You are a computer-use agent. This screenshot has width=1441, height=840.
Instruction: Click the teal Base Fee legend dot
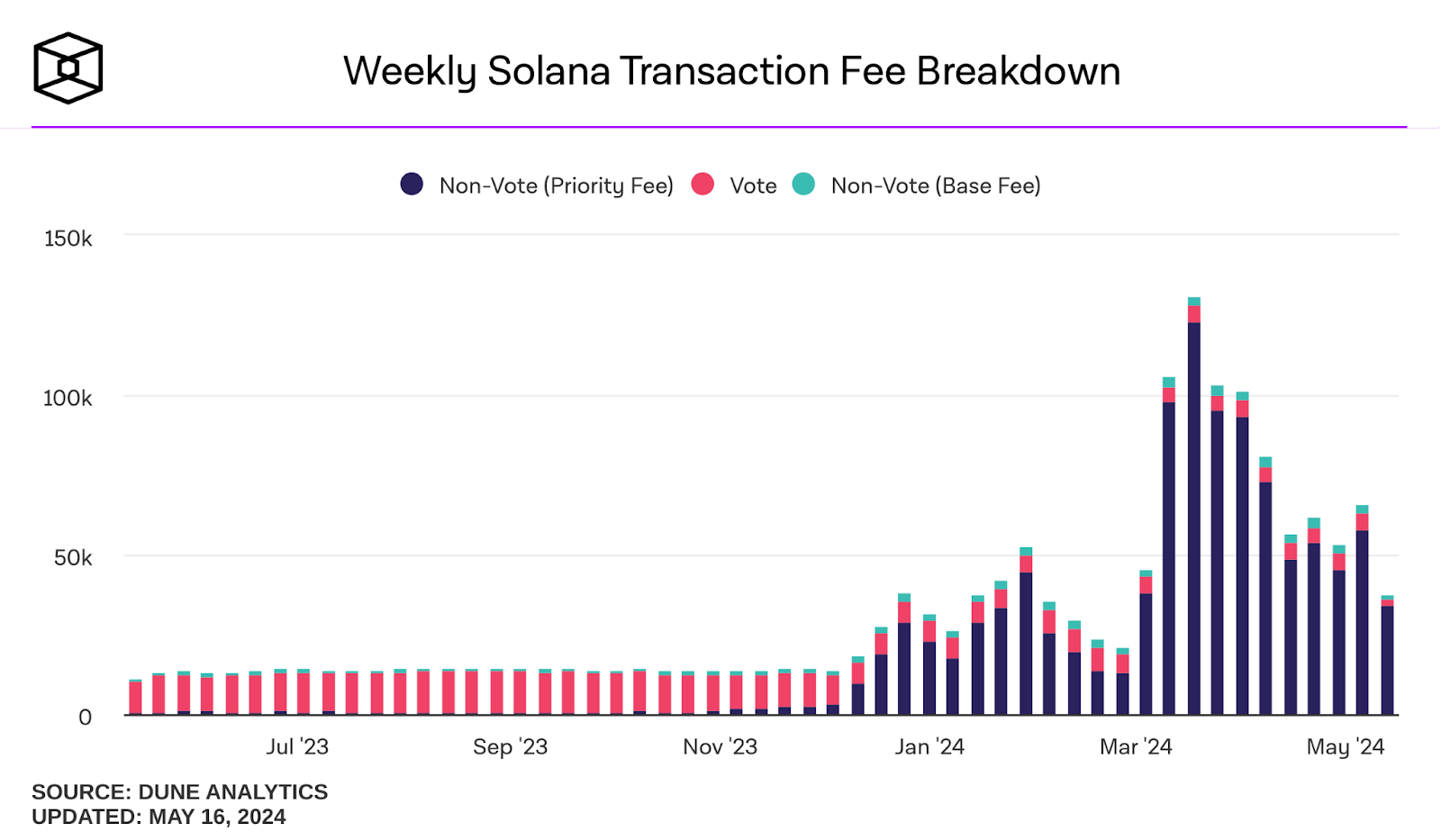tap(803, 185)
